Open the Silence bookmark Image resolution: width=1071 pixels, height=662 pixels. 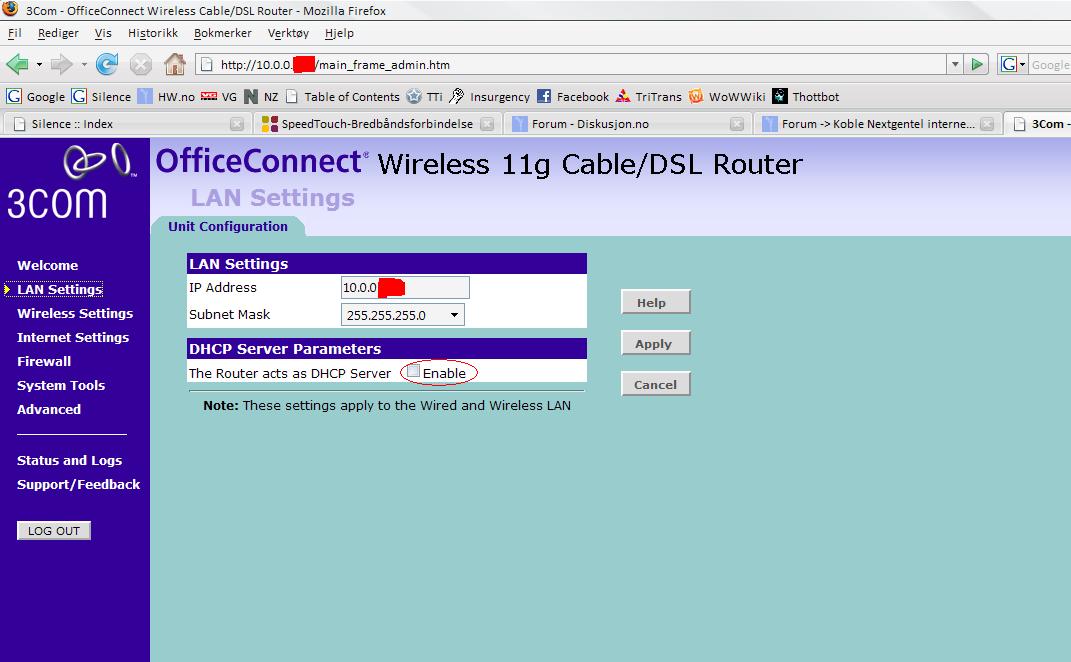(102, 96)
